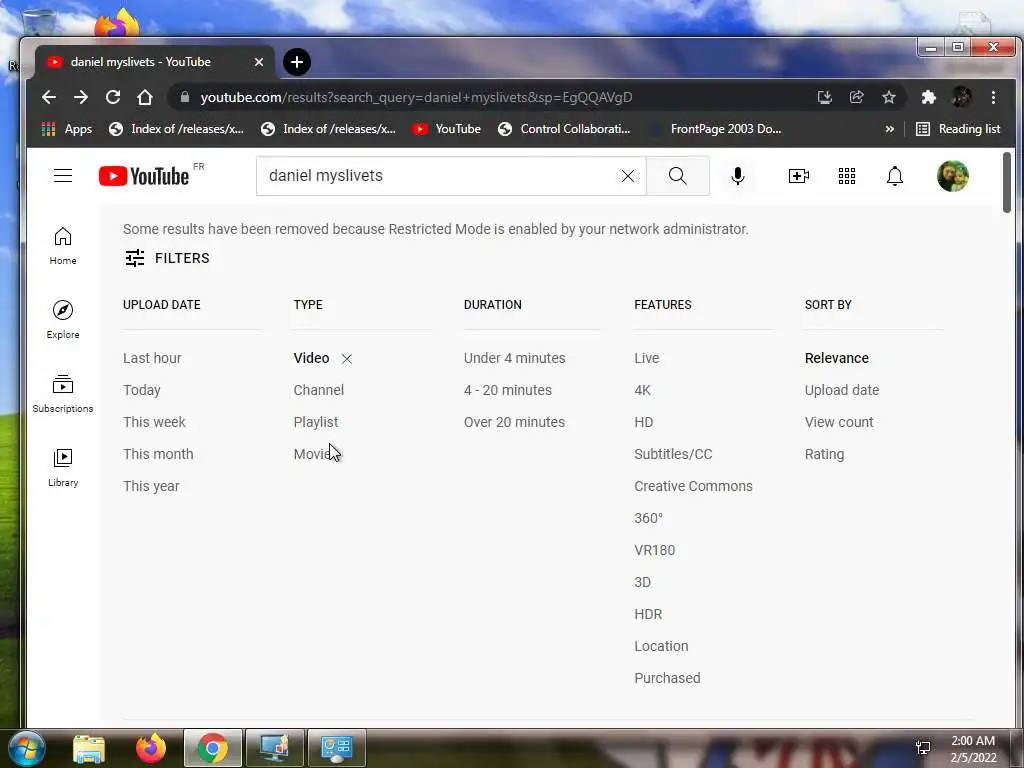Screen dimensions: 1024x768
Task: Open the FrontPage 2003 Do... bookmark
Action: coord(715,129)
